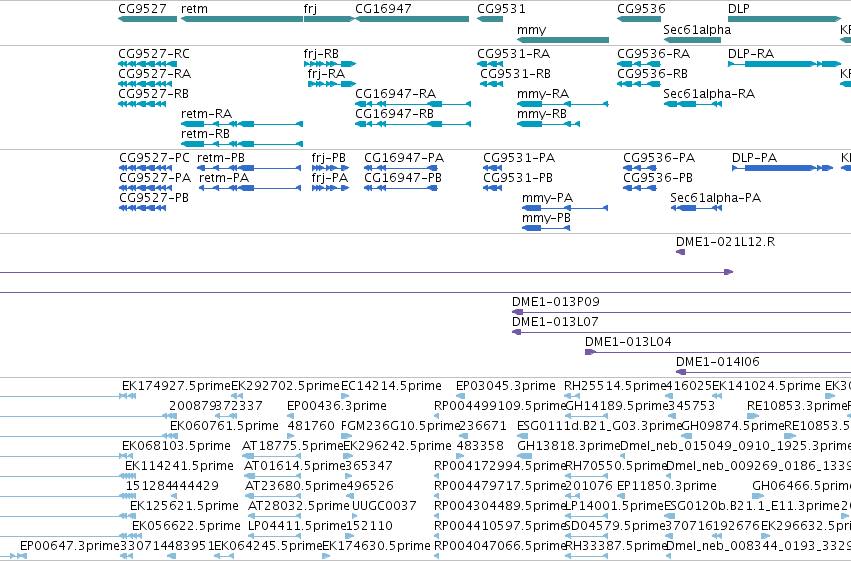Click EST EK292702.5prime
The height and width of the screenshot is (561, 851).
point(285,386)
